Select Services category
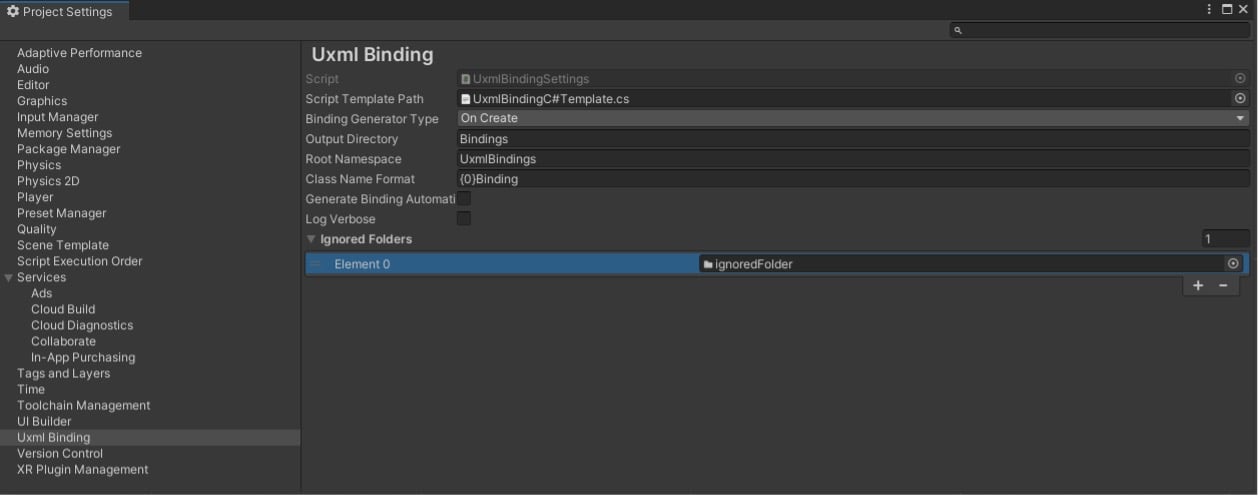Image resolution: width=1258 pixels, height=496 pixels. click(41, 277)
